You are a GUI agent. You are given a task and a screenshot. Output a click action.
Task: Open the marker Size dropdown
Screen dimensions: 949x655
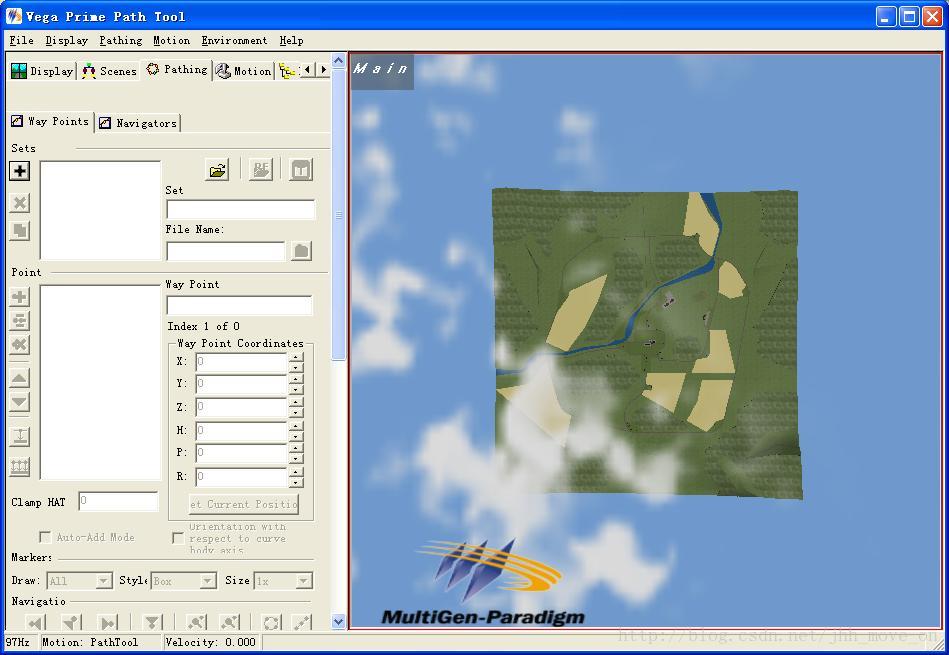[x=304, y=581]
